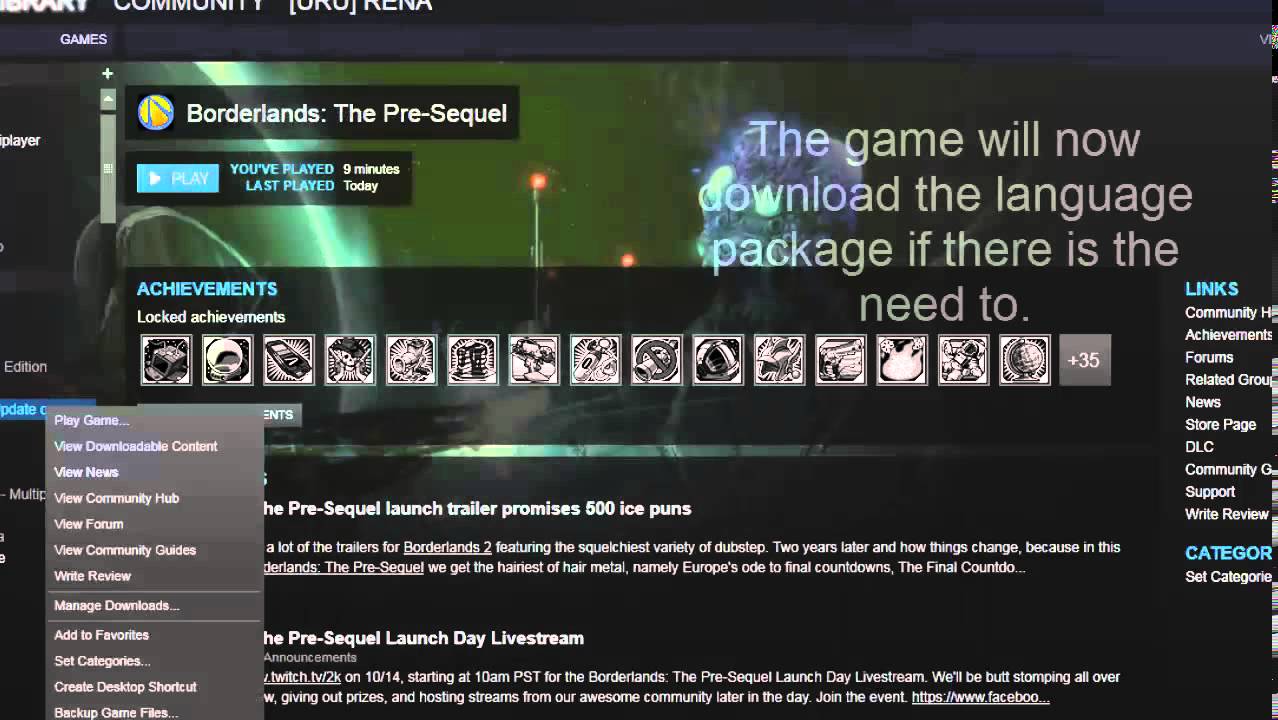Open the prohibited-sign achievement icon

pos(656,360)
